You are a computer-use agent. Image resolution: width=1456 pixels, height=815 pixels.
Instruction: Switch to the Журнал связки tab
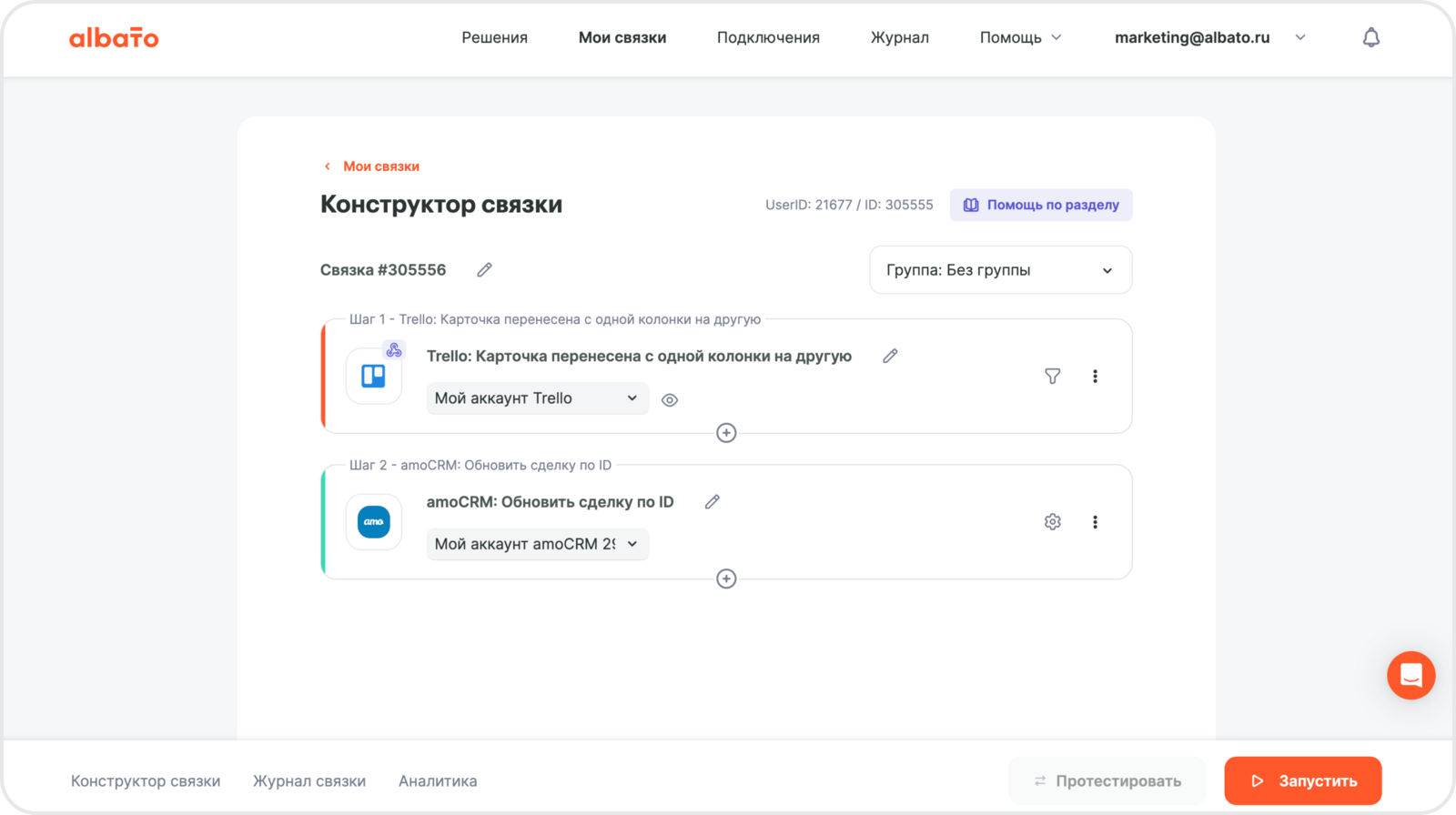tap(309, 780)
